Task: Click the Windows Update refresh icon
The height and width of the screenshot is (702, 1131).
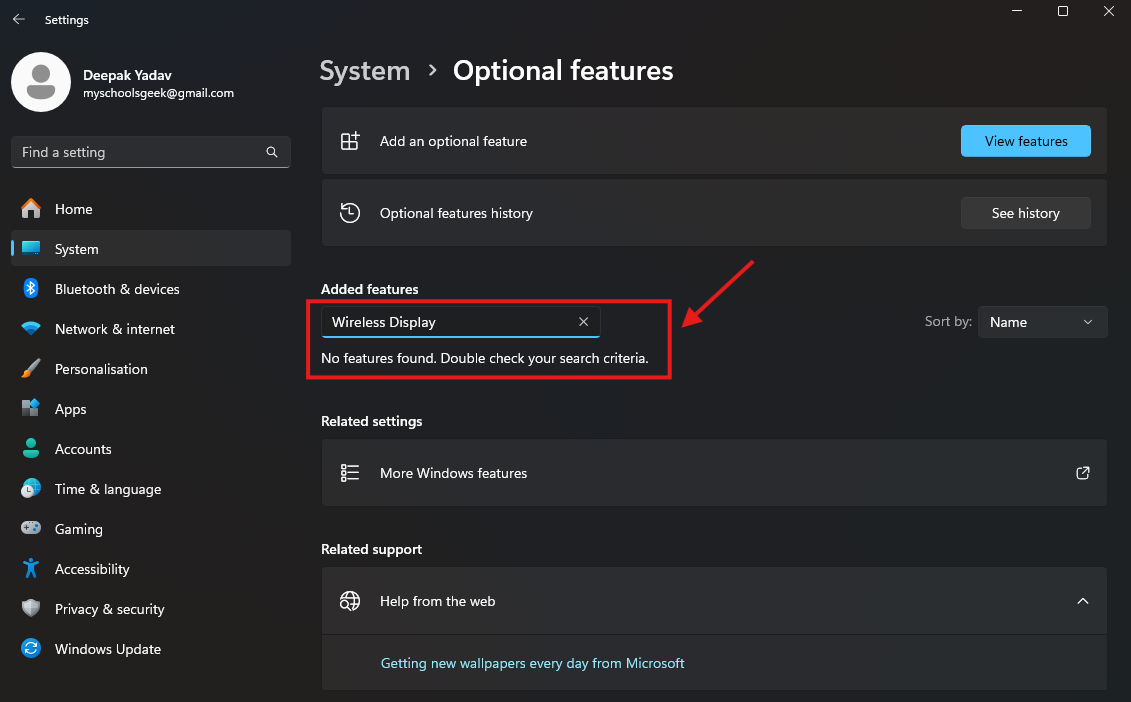Action: [x=31, y=649]
